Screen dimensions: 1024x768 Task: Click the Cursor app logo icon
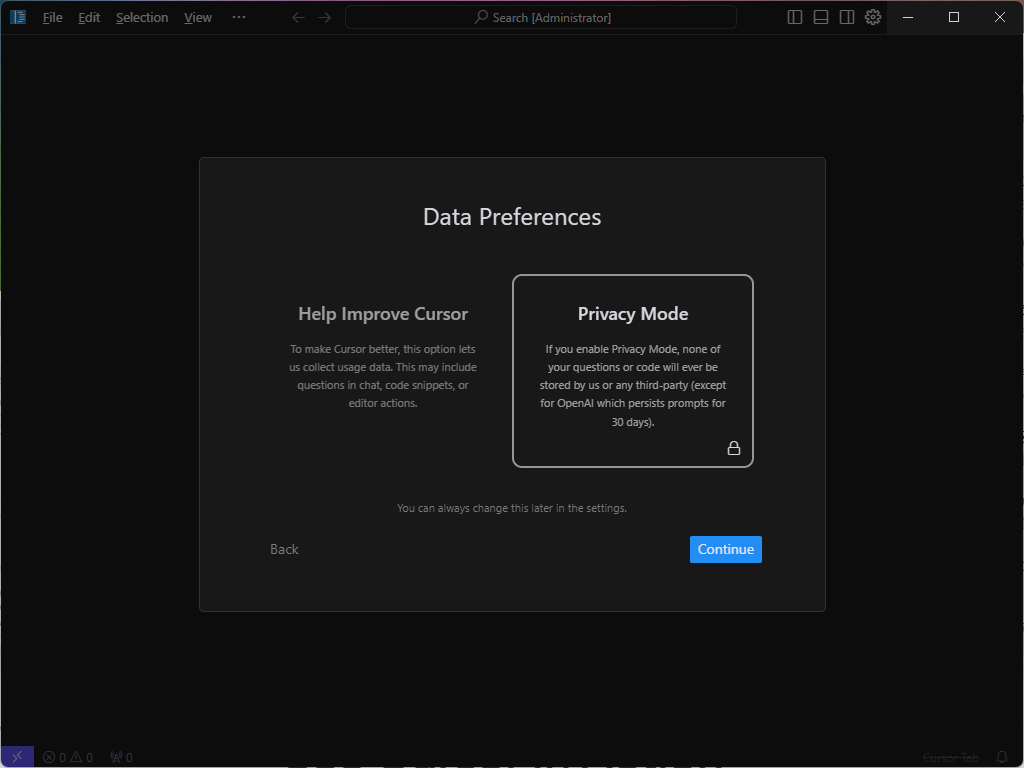18,17
